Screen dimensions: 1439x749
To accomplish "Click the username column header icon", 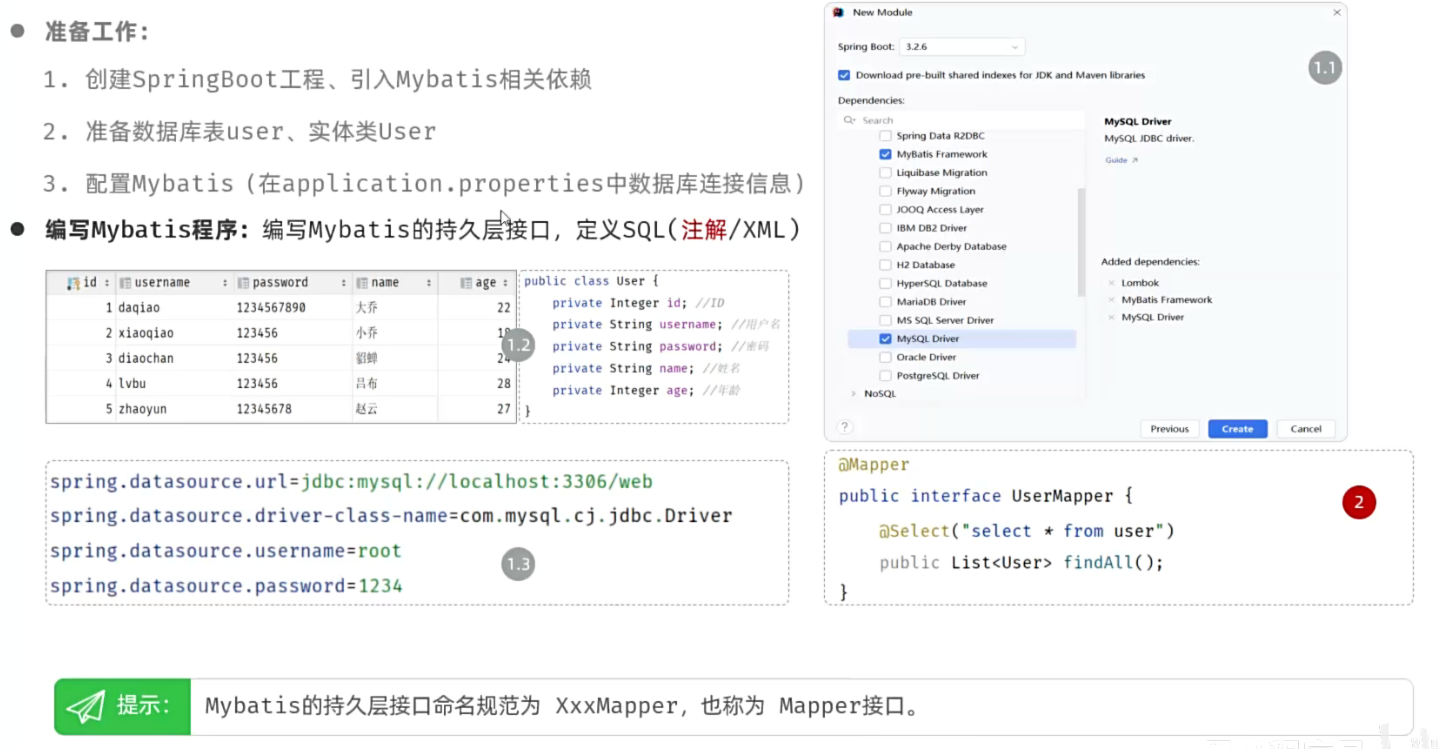I will click(x=125, y=283).
